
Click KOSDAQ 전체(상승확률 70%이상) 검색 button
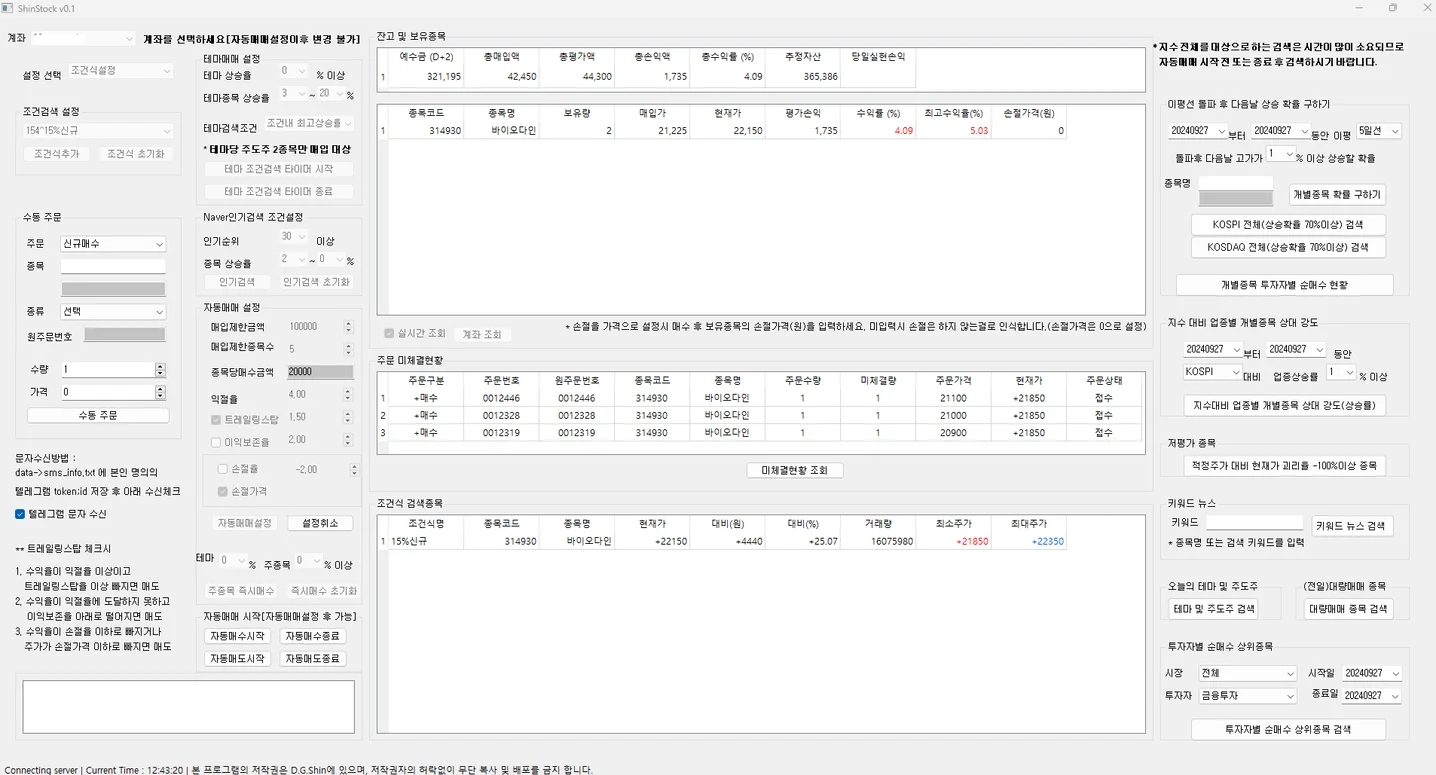tap(1289, 247)
